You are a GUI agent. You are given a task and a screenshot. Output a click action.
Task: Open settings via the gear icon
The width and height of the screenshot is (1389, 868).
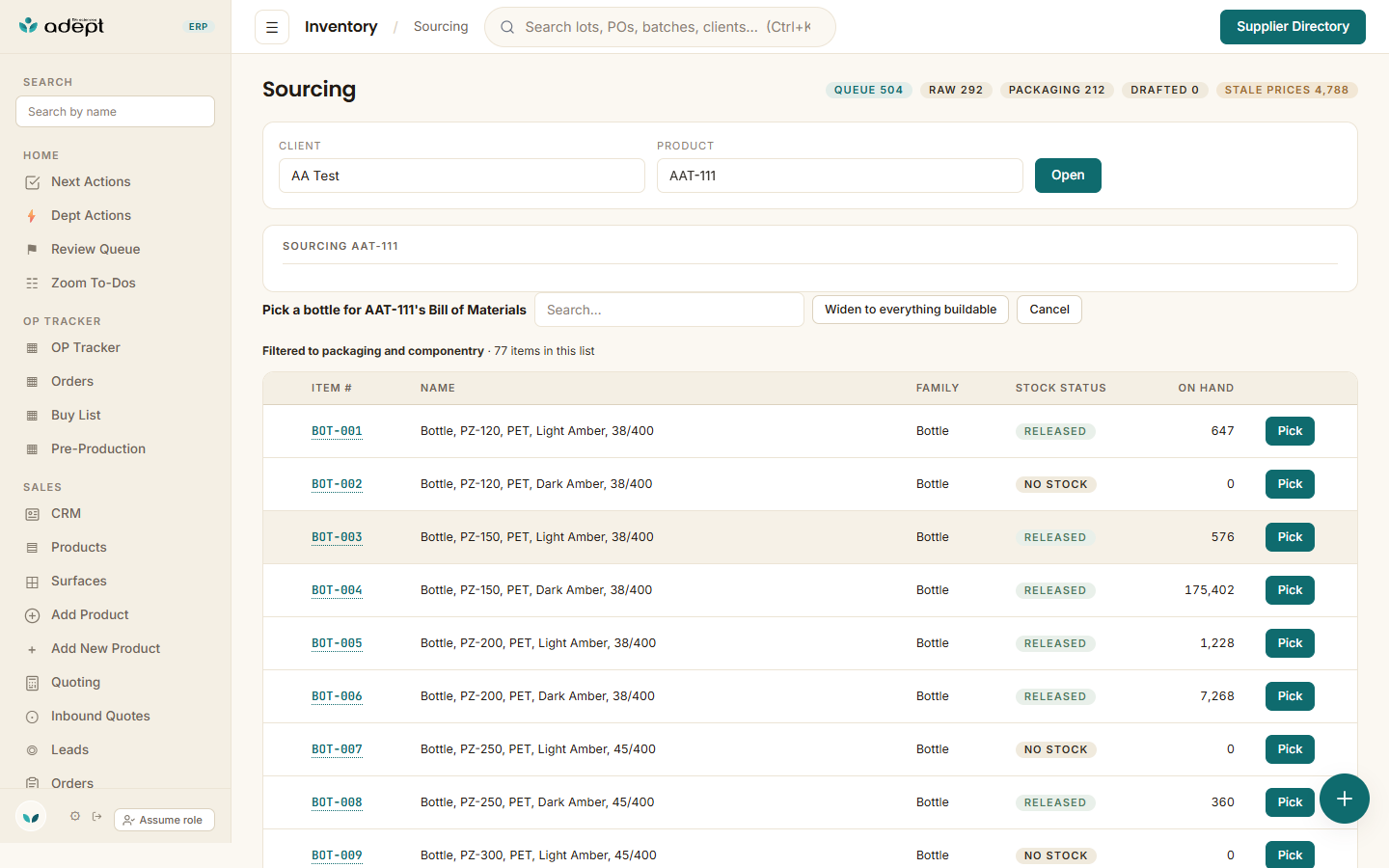[x=75, y=816]
